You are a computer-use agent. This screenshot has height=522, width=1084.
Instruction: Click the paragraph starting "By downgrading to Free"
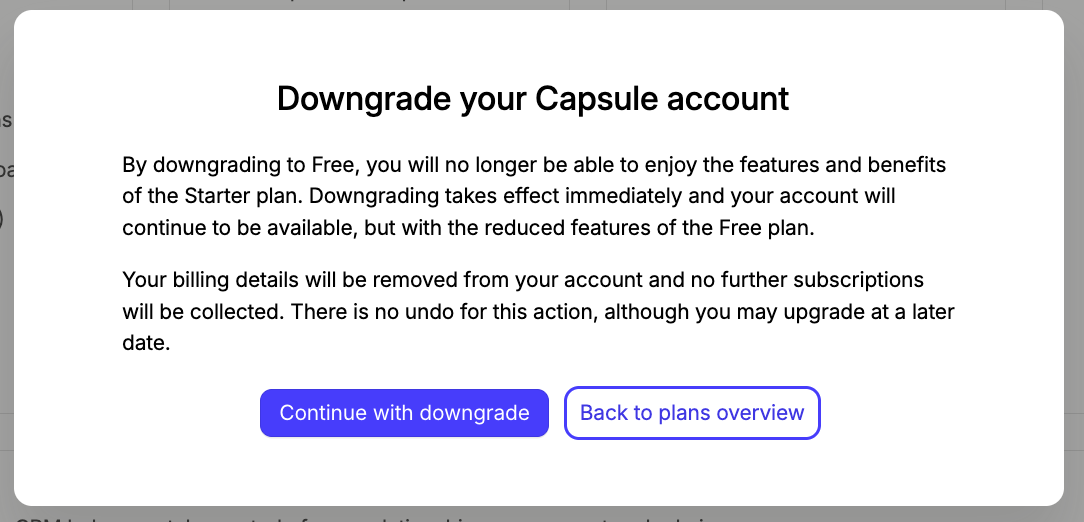(534, 197)
